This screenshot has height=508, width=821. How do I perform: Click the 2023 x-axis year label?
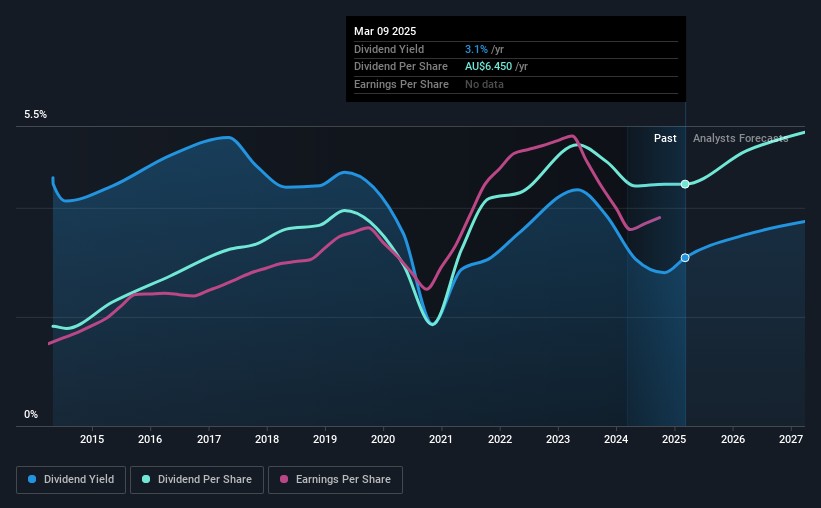point(558,440)
